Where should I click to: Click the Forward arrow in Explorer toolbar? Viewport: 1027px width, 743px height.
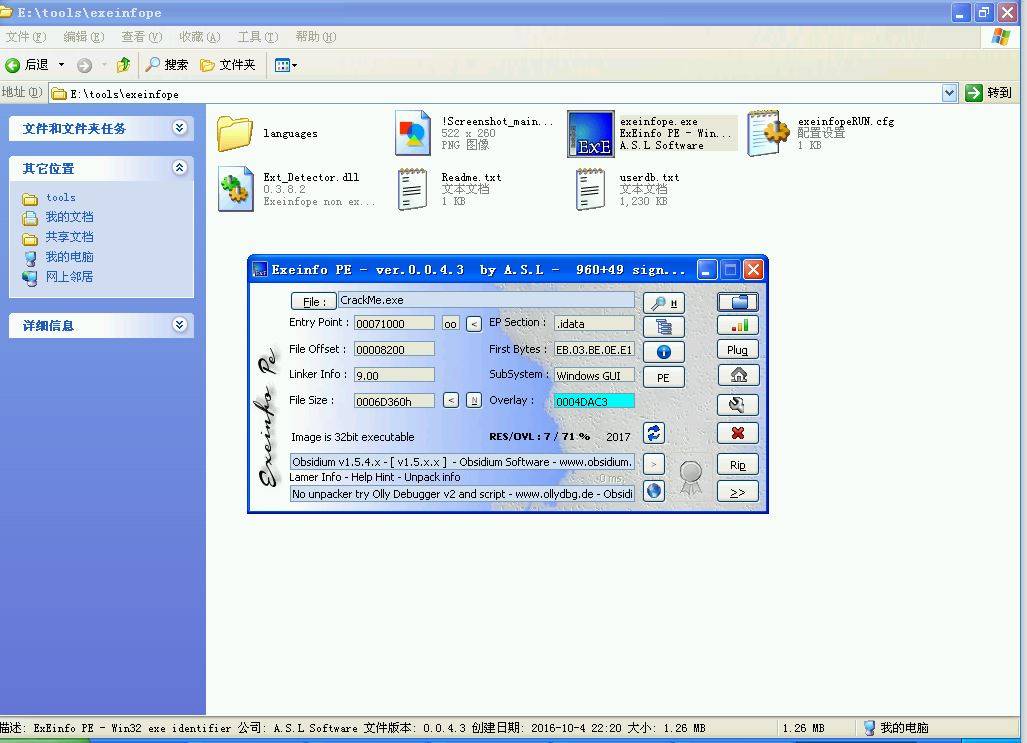[x=84, y=65]
